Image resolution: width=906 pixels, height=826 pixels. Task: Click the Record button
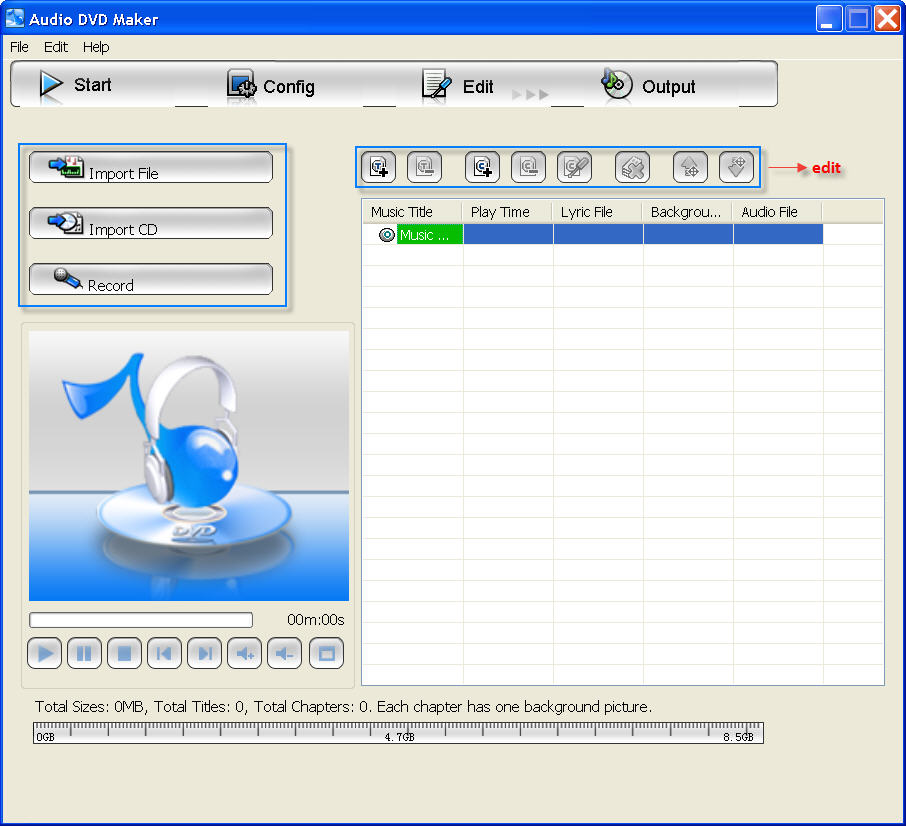pyautogui.click(x=151, y=279)
